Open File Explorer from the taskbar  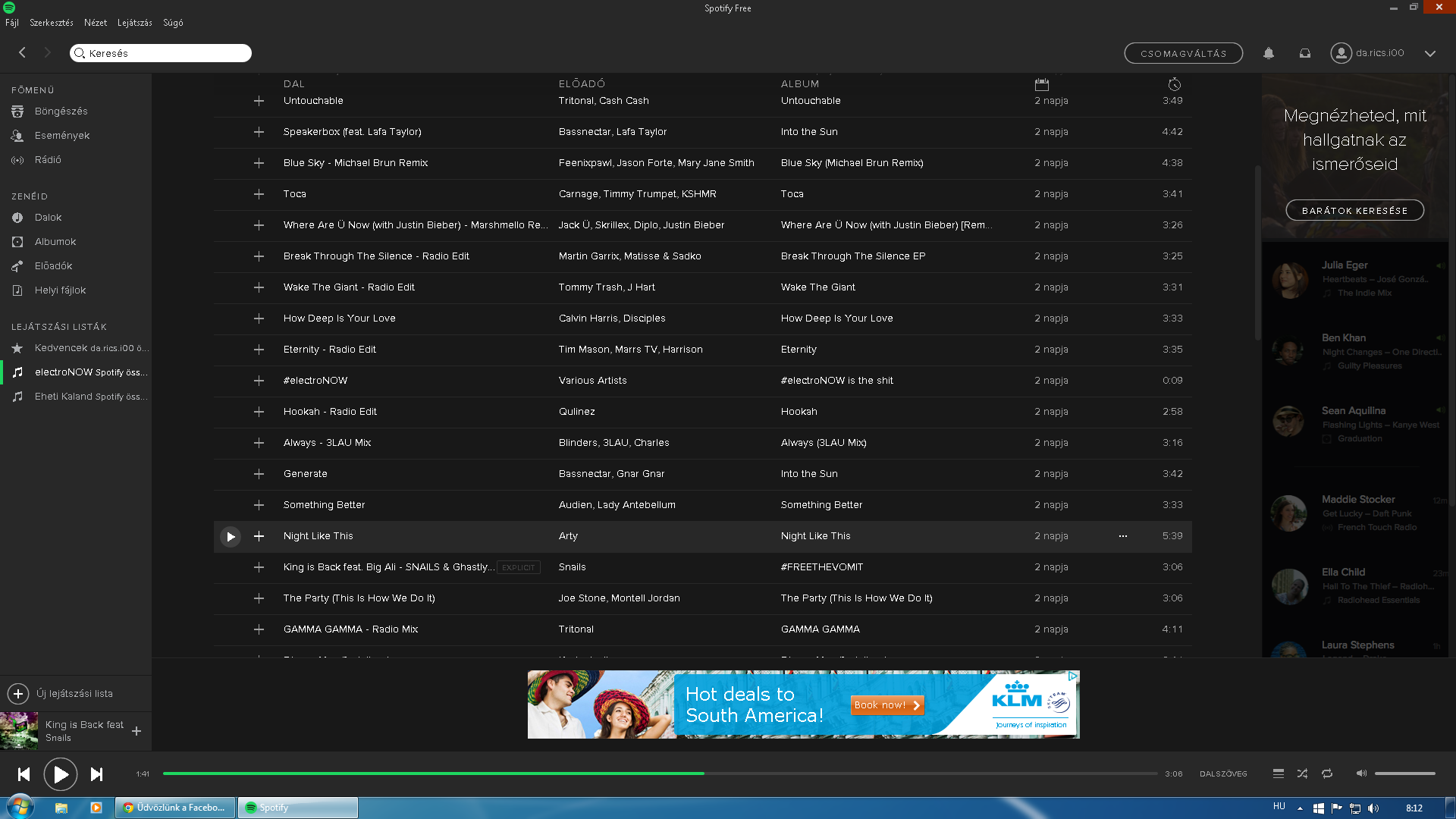pyautogui.click(x=61, y=808)
